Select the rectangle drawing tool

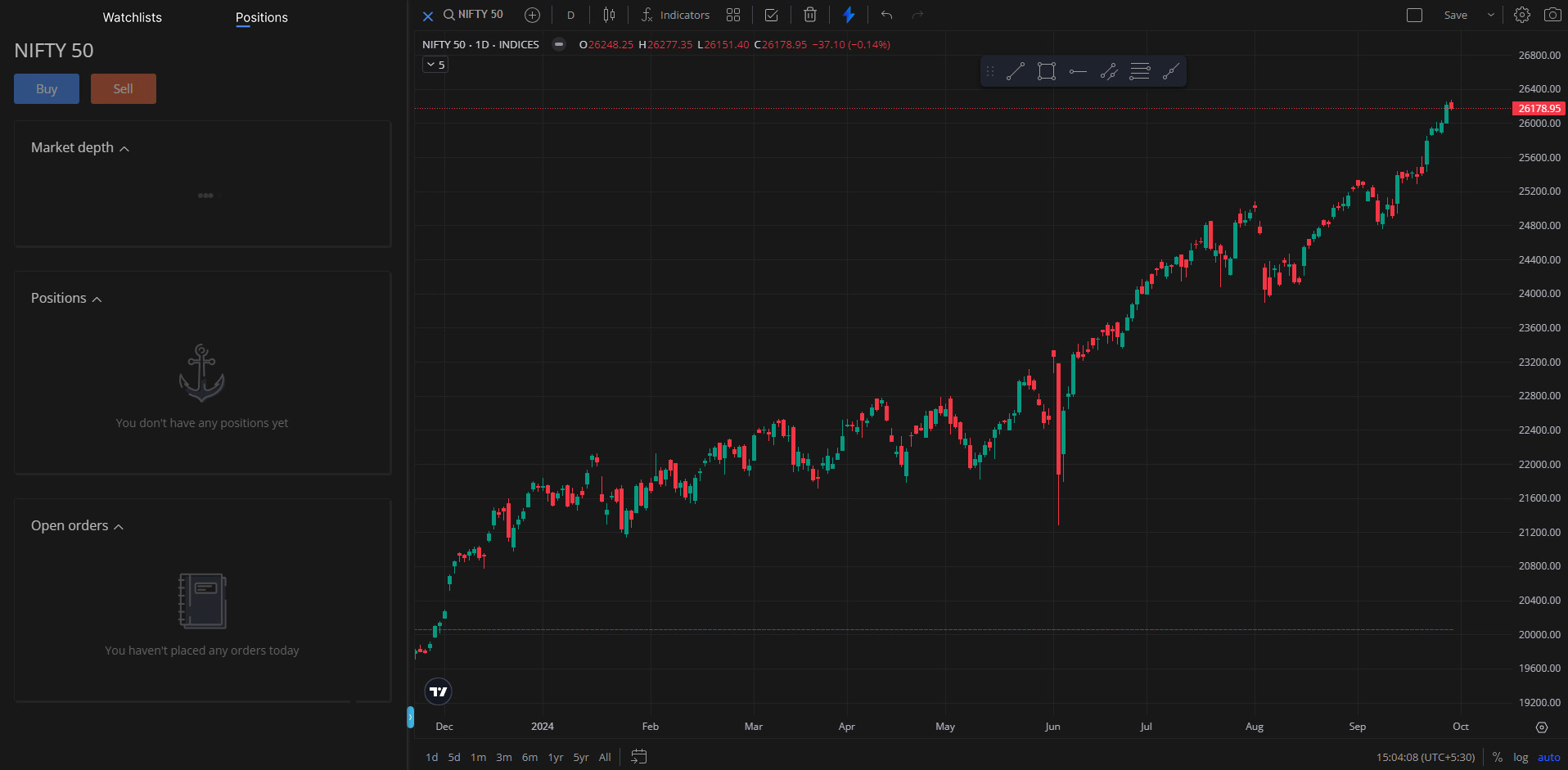click(x=1046, y=71)
